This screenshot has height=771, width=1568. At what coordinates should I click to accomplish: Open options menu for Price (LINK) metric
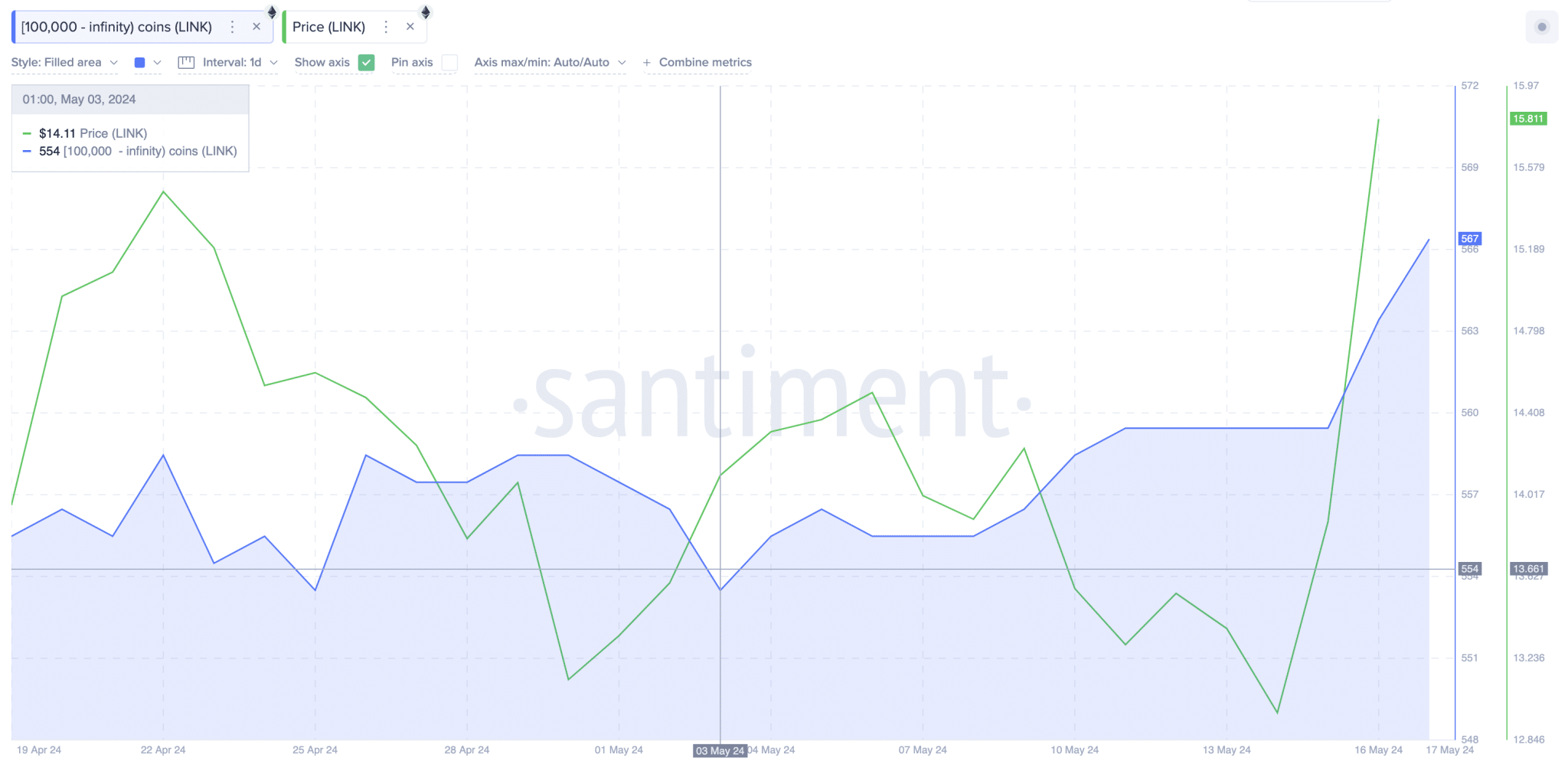coord(386,27)
